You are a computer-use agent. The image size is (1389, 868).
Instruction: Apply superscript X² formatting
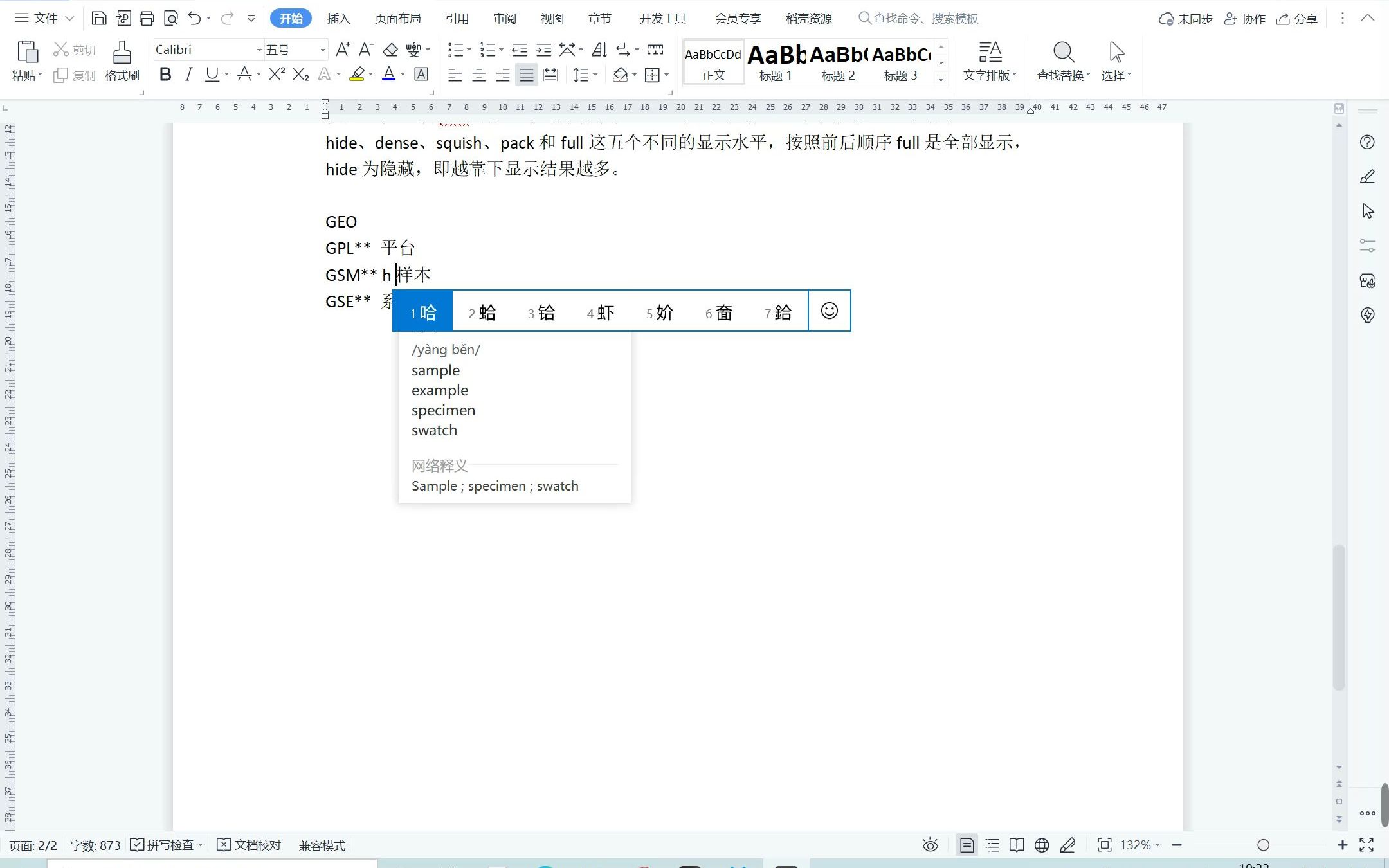coord(277,75)
